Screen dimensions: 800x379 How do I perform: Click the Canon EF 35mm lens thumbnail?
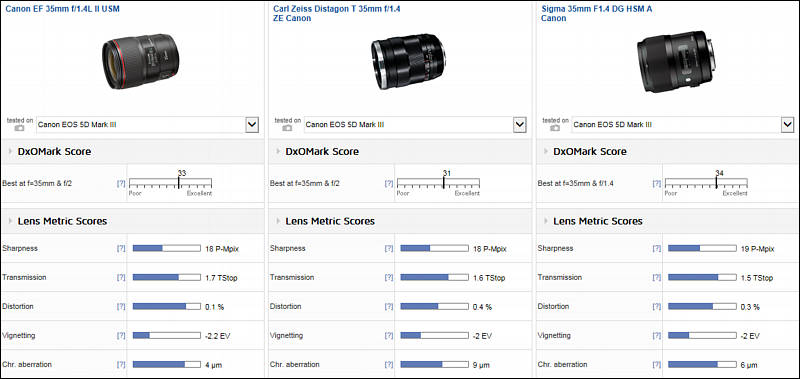(x=141, y=61)
